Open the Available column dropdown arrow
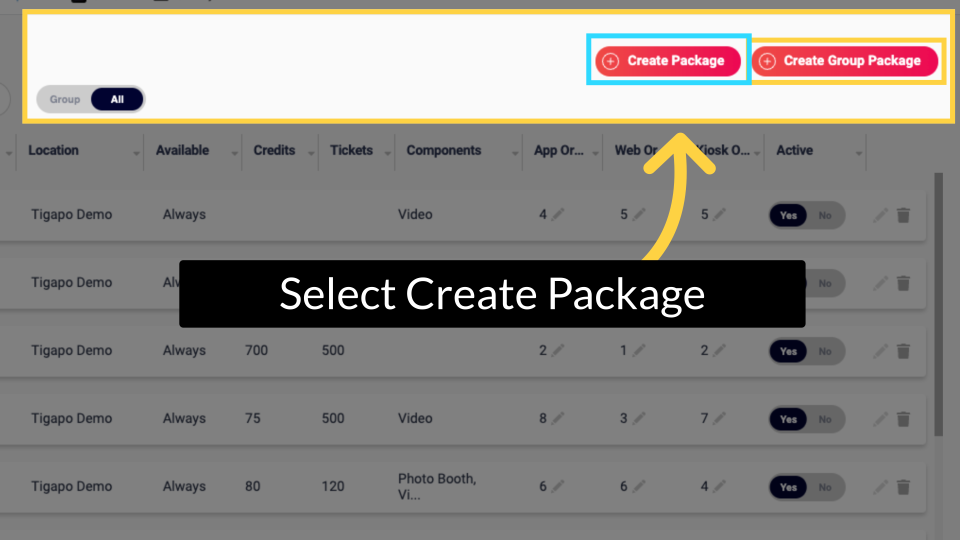This screenshot has height=540, width=960. [x=234, y=153]
